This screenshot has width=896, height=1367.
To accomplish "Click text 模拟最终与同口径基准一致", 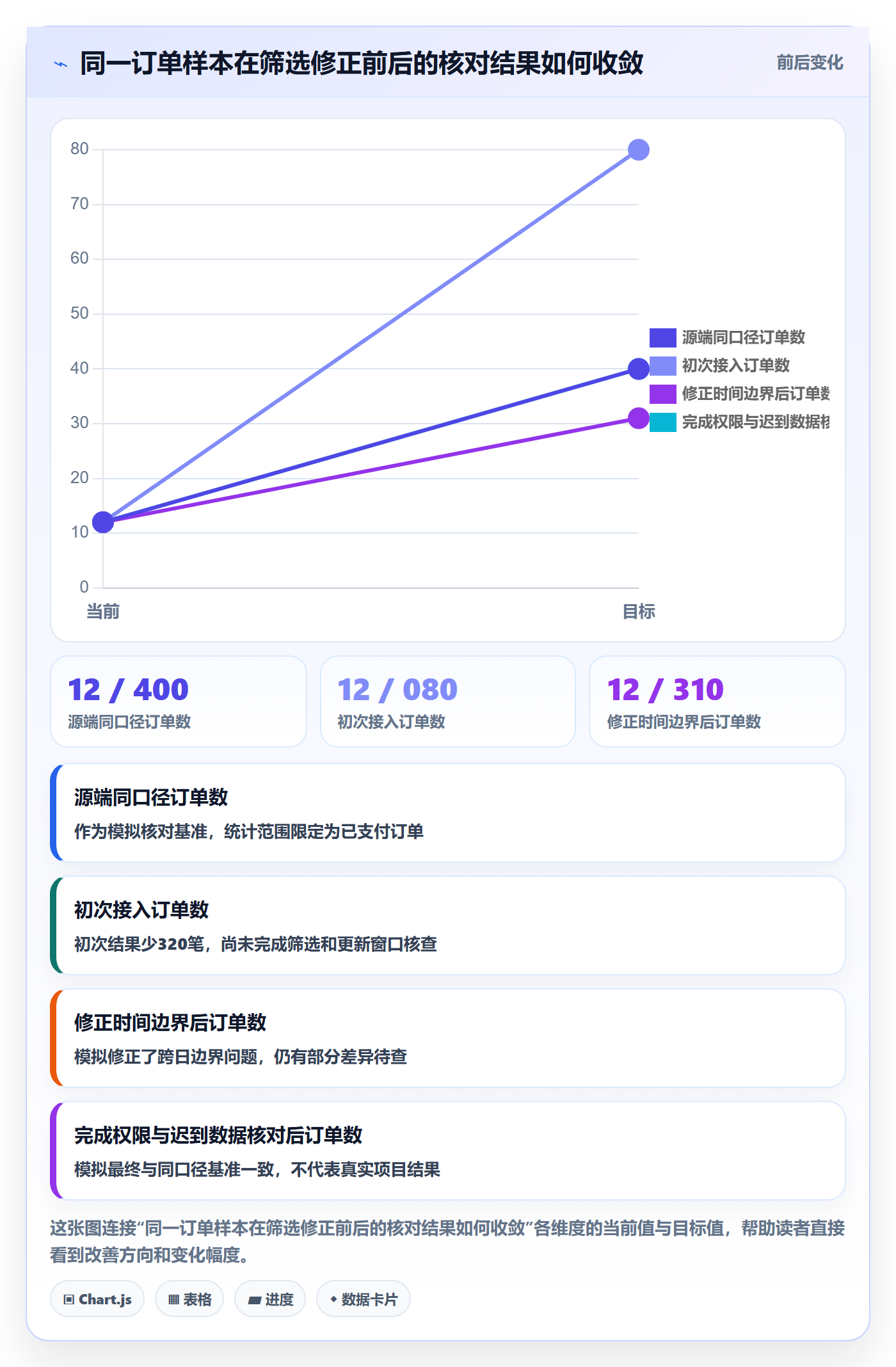I will 174,1169.
